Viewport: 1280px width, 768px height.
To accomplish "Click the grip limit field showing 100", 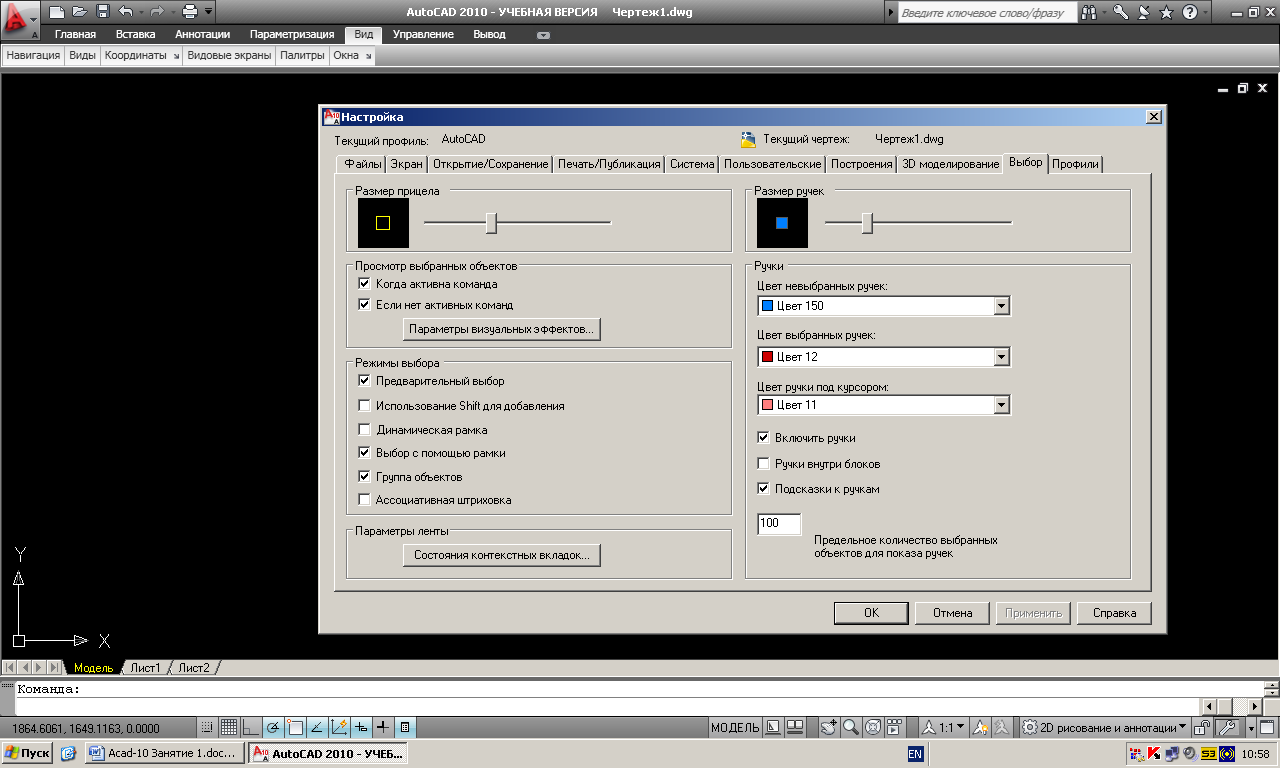I will [779, 524].
